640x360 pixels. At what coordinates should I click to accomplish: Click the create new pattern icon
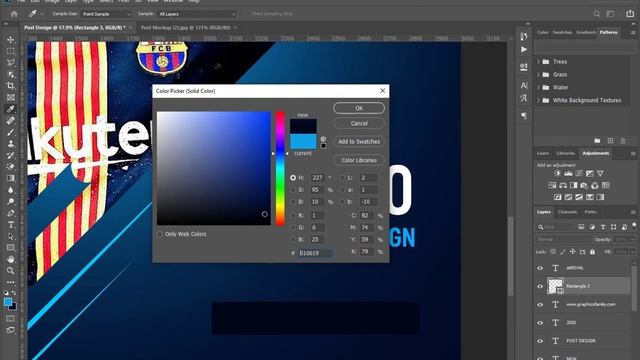(x=610, y=141)
